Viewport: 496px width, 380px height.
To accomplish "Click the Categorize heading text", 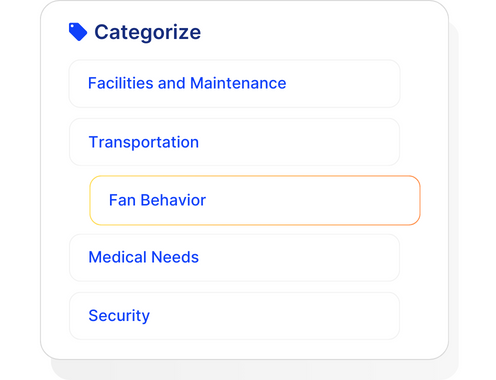I will 148,33.
